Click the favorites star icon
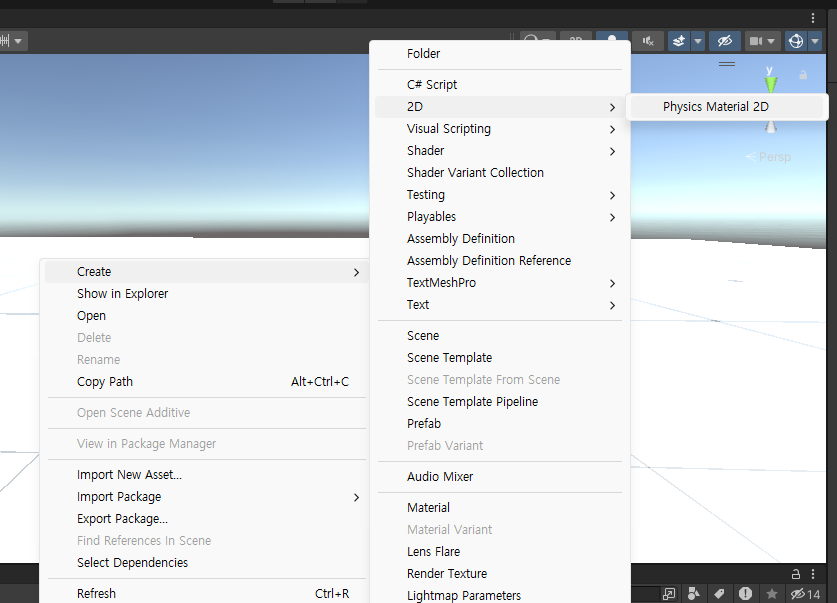The height and width of the screenshot is (603, 837). (x=771, y=594)
